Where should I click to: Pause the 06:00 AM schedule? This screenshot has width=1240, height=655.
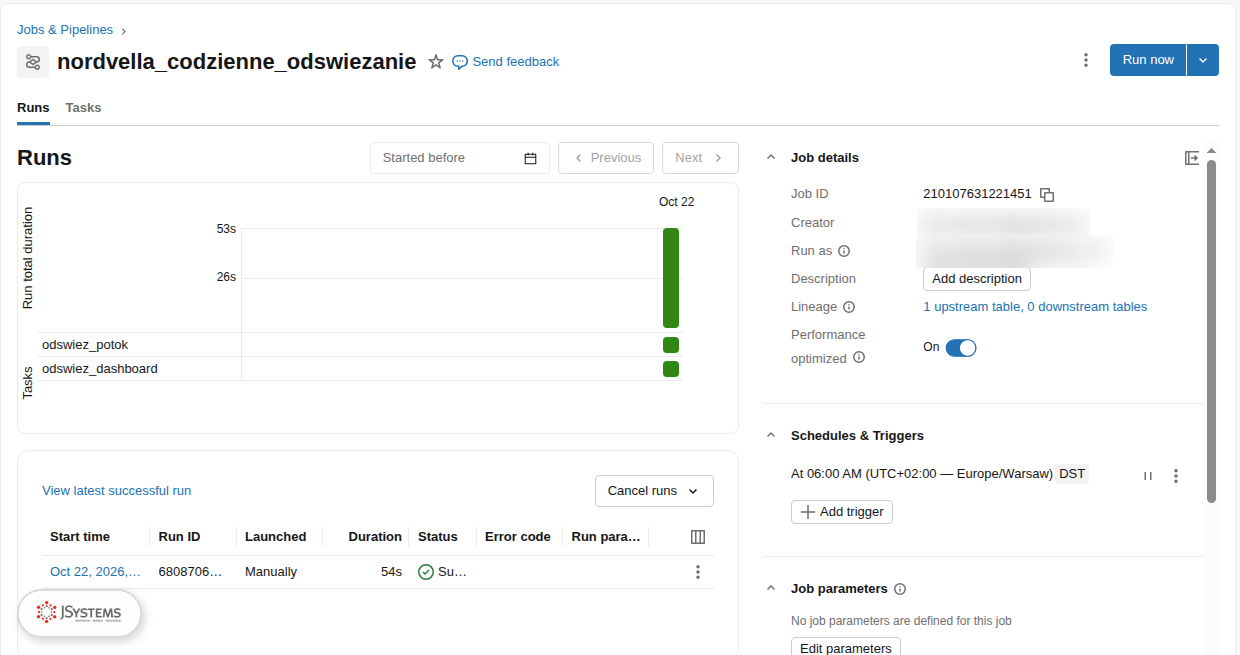tap(1148, 476)
